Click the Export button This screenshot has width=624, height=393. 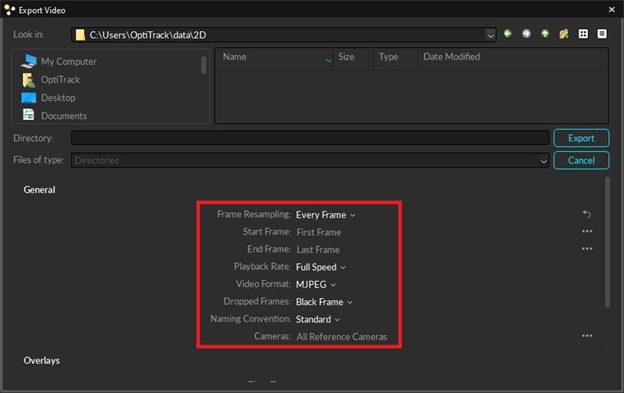tap(581, 138)
